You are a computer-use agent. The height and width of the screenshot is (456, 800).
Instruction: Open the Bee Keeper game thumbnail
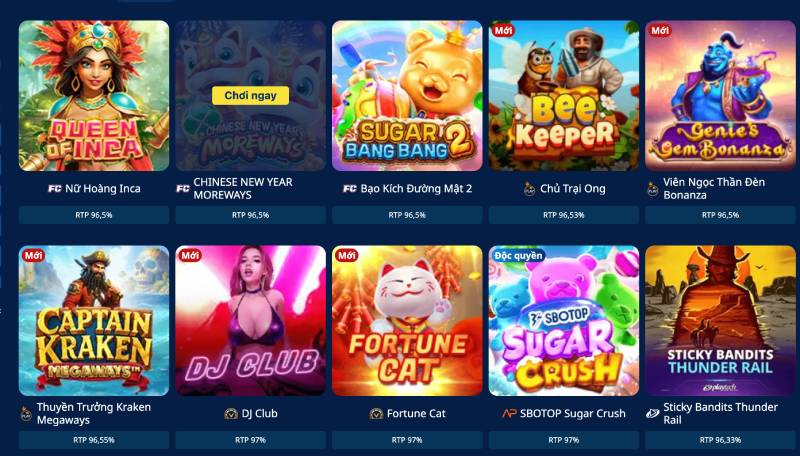click(564, 95)
